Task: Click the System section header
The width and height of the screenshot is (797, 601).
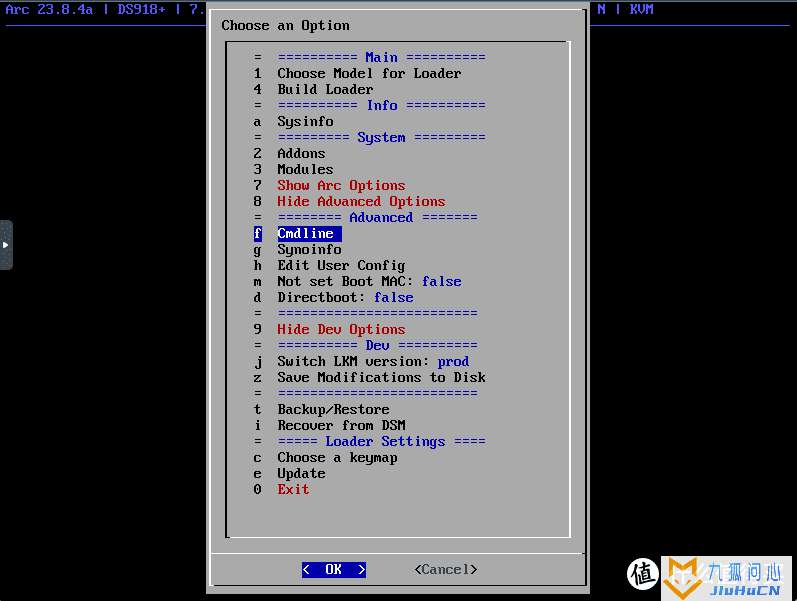Action: click(381, 137)
